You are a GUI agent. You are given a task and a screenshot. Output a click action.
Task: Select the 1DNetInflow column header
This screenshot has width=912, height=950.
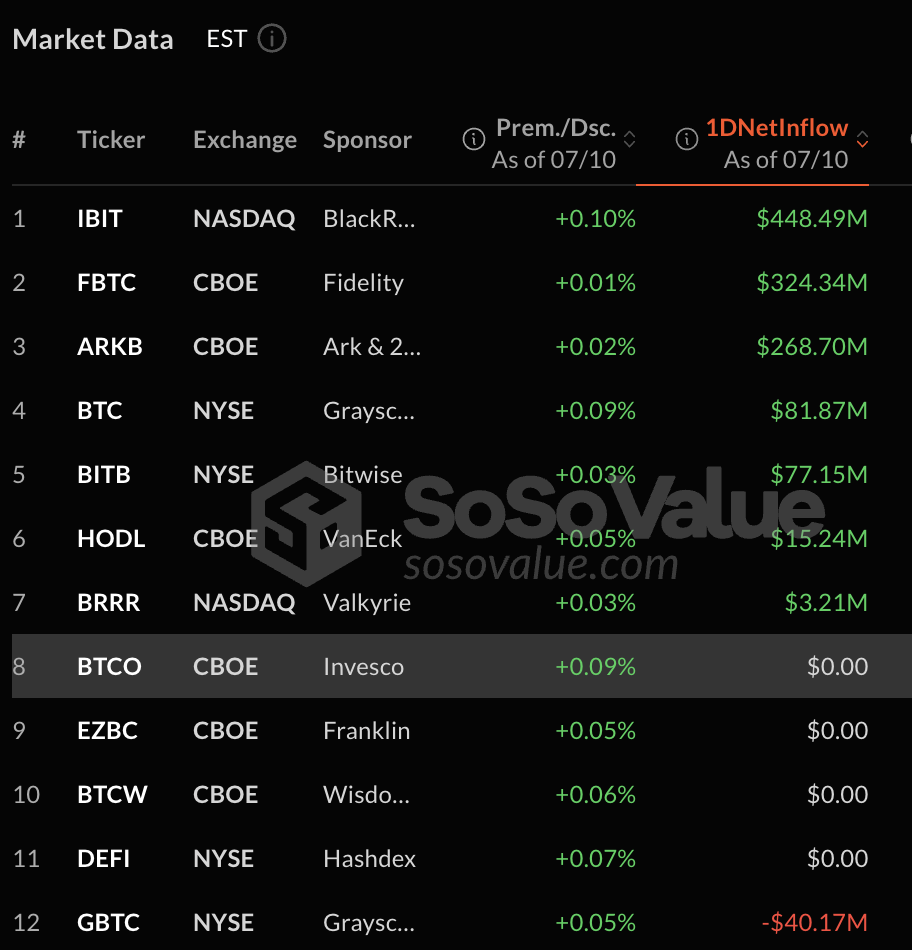[x=776, y=127]
